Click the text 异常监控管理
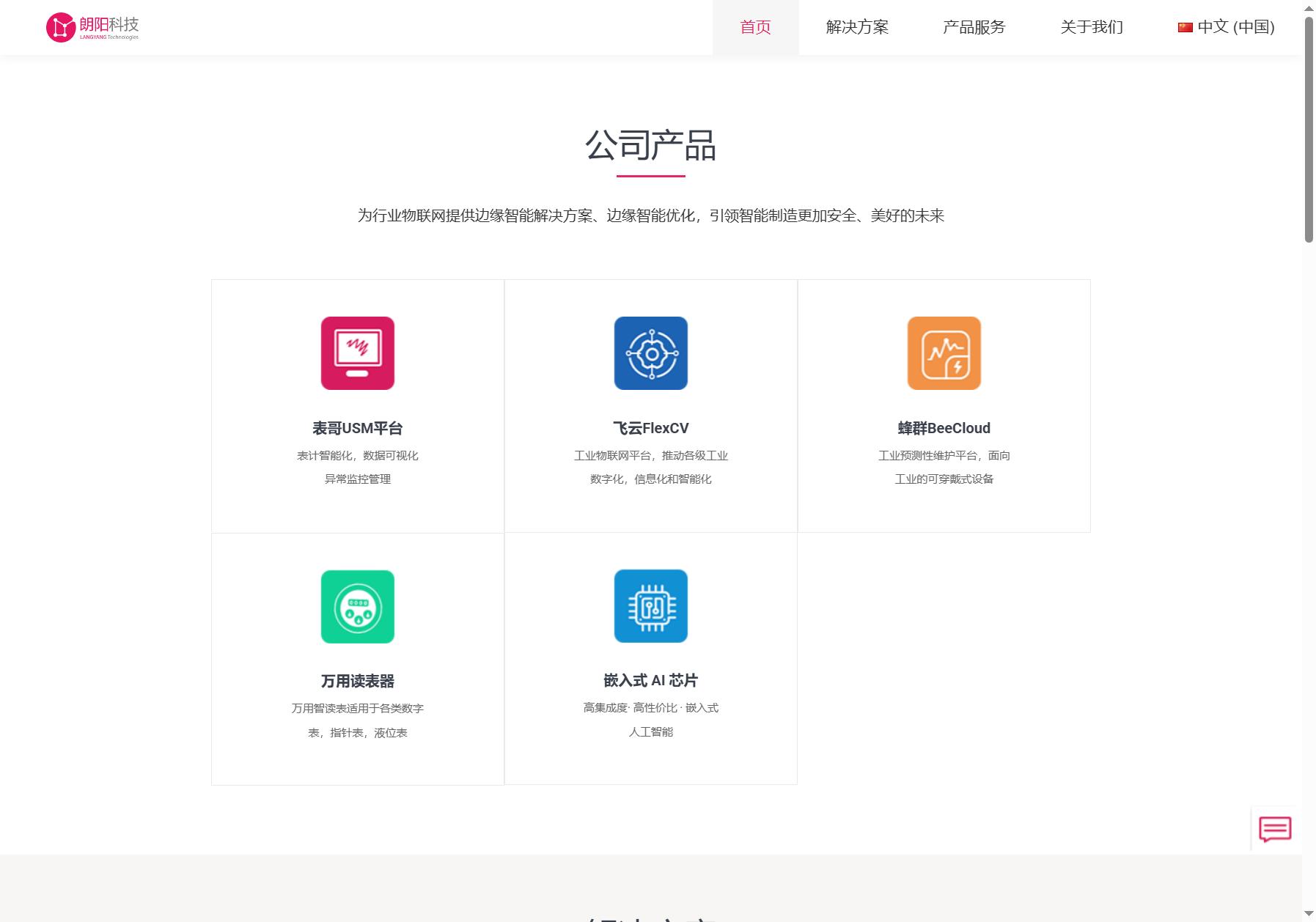This screenshot has height=922, width=1316. point(358,479)
